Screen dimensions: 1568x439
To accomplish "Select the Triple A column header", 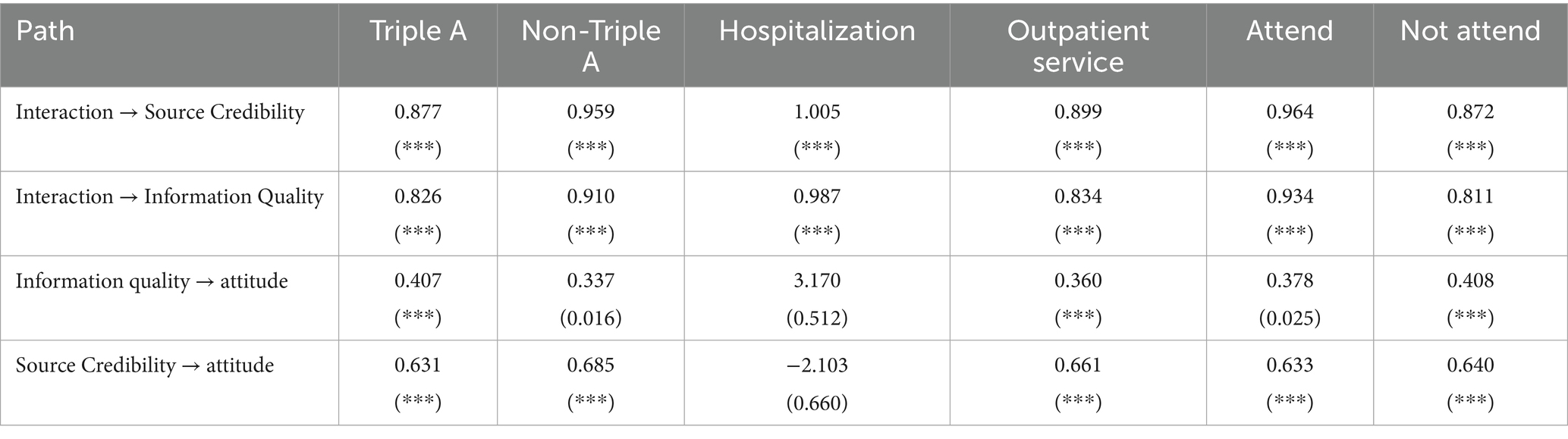I will (417, 31).
